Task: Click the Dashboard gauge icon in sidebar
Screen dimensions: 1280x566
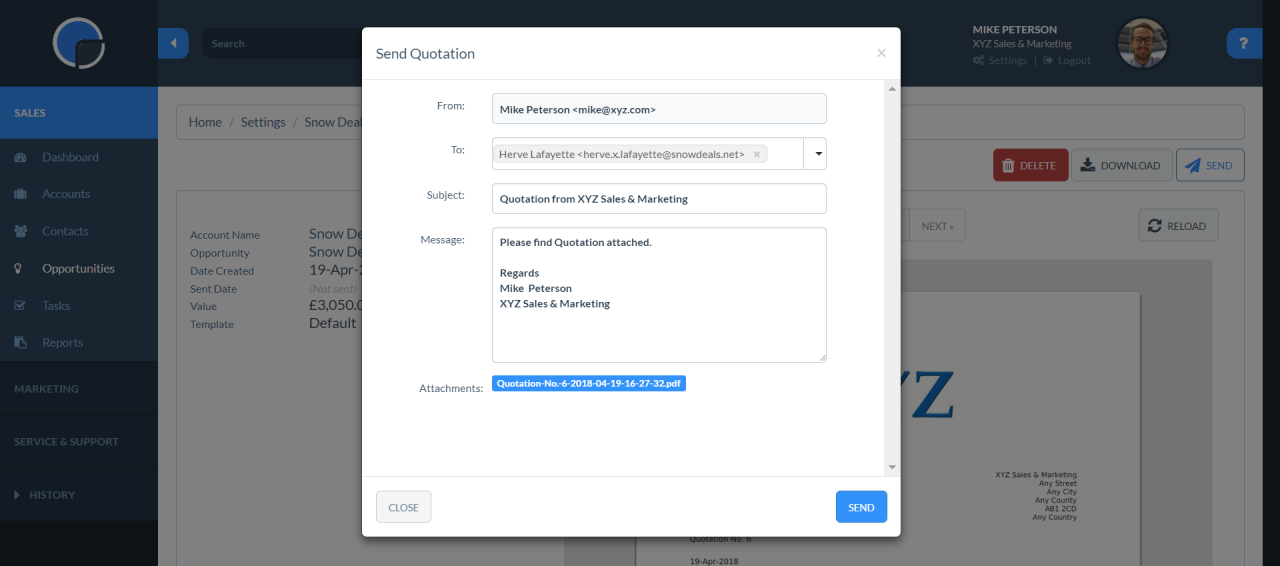Action: pyautogui.click(x=20, y=157)
